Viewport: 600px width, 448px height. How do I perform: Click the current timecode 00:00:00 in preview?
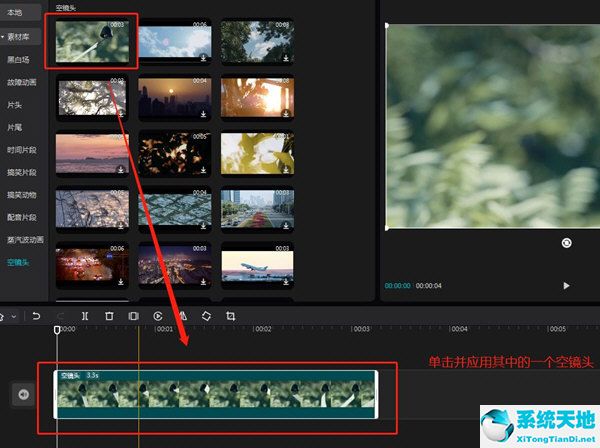pyautogui.click(x=398, y=286)
